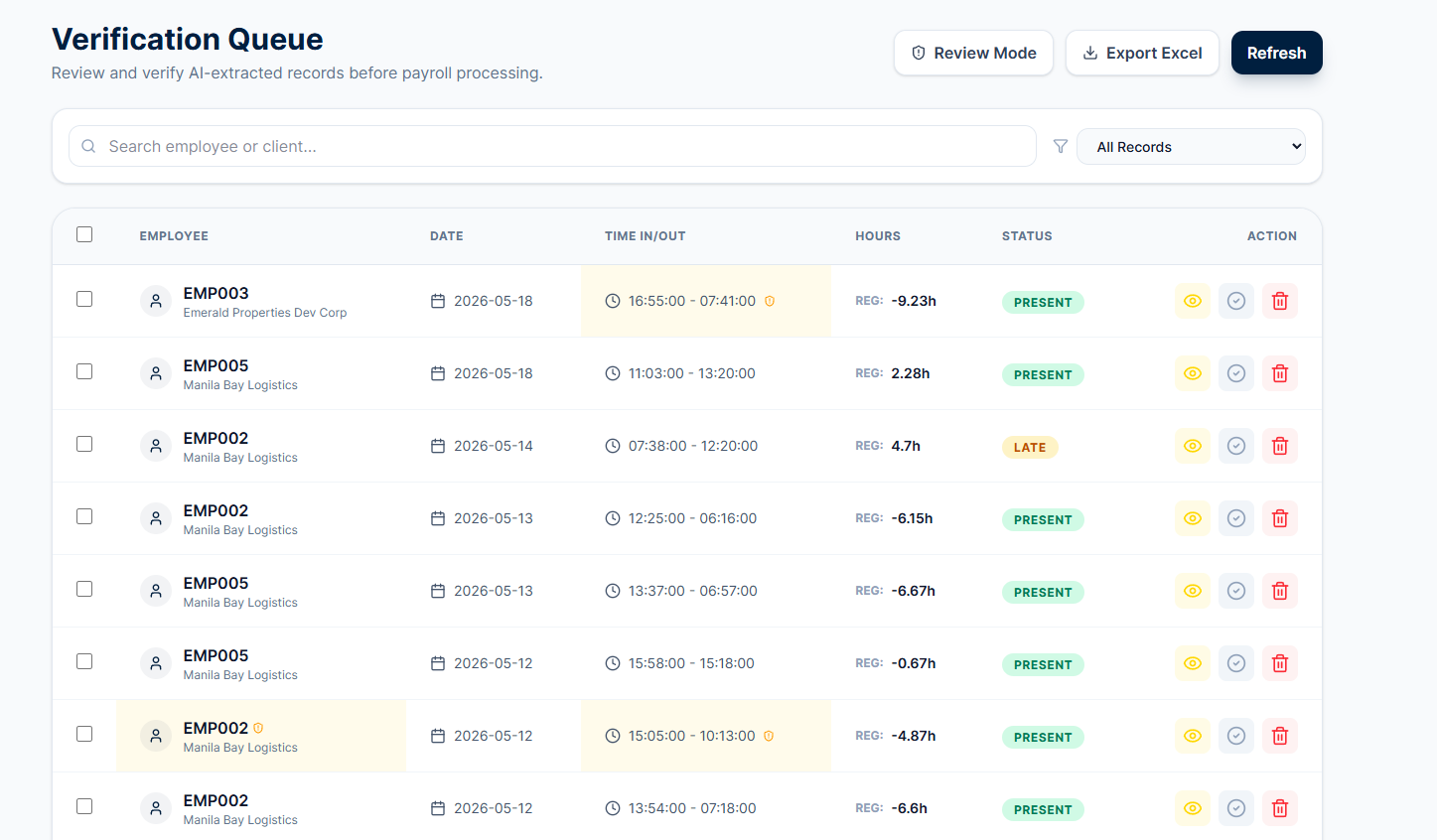Click the -9.23h hours value

914,301
